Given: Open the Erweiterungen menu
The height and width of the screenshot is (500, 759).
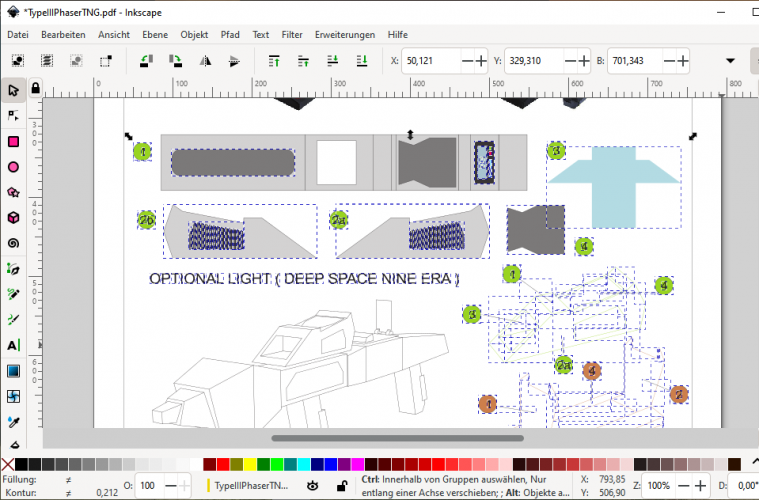Looking at the screenshot, I should [x=345, y=35].
